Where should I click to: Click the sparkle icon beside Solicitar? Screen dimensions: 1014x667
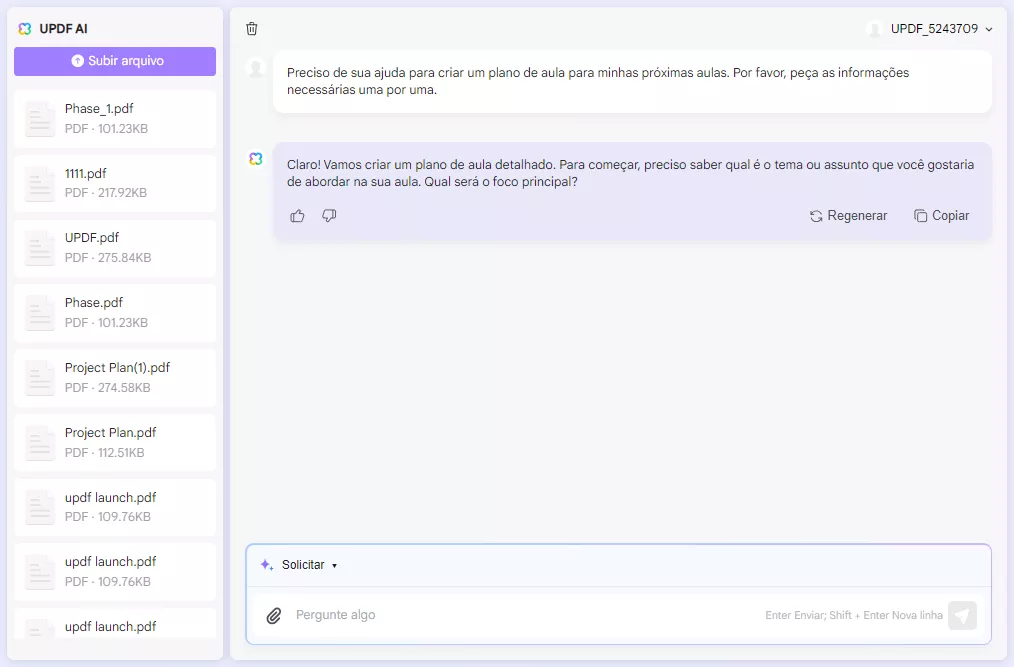[266, 565]
